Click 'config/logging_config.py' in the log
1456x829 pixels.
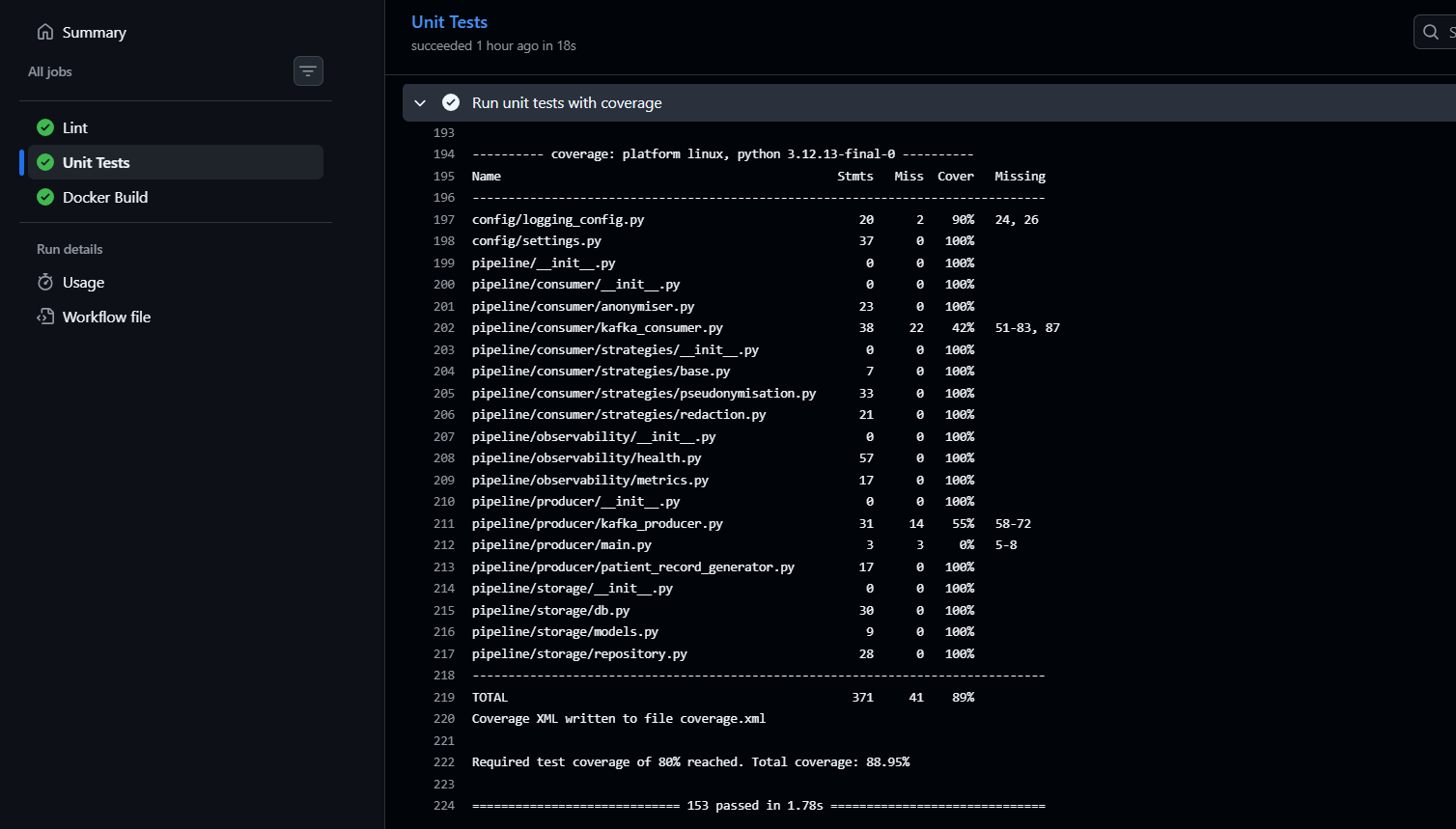click(x=558, y=219)
